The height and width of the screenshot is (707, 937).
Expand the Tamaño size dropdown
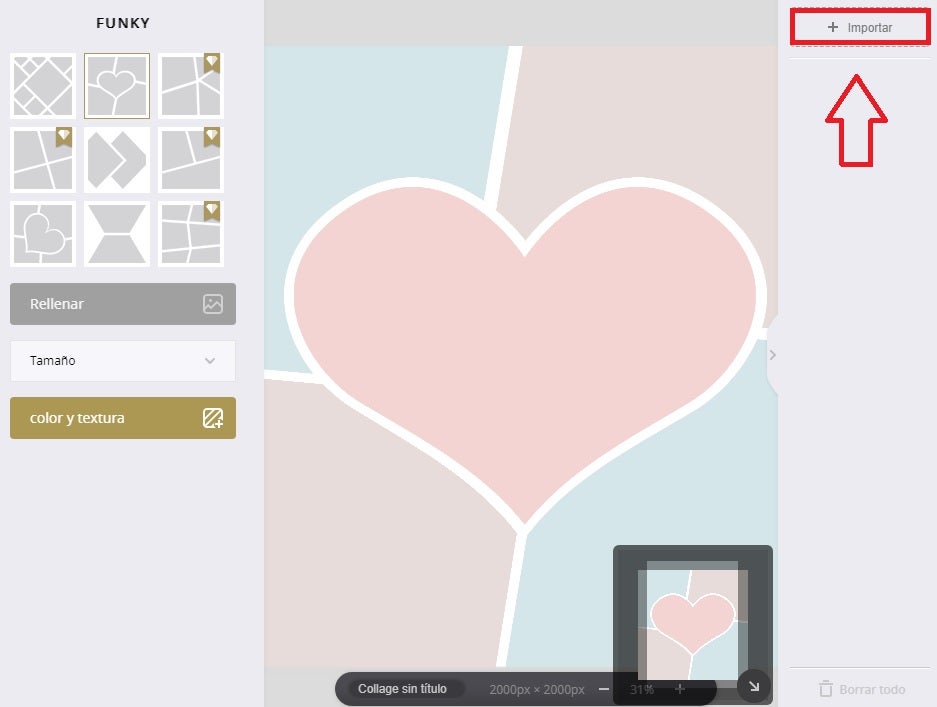(123, 361)
